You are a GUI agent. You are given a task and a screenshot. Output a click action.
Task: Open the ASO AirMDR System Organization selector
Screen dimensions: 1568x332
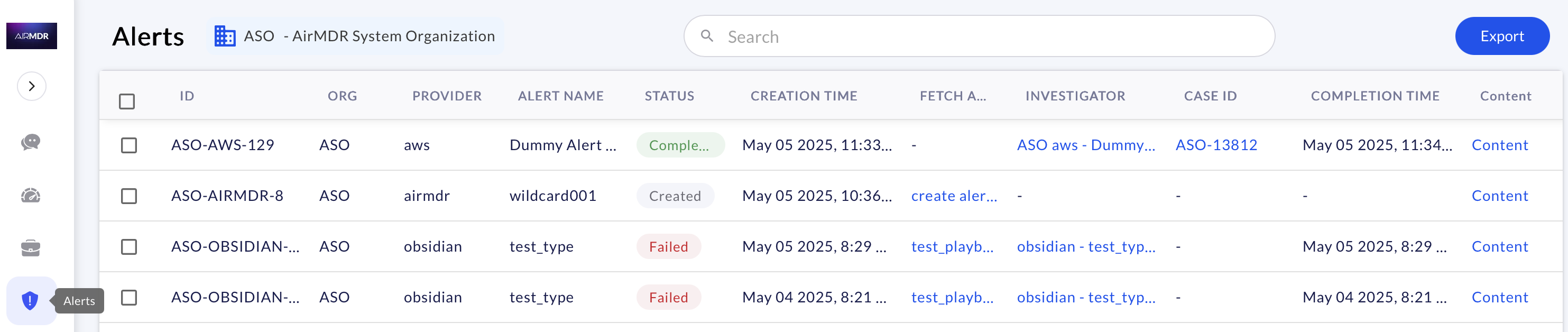pos(369,36)
